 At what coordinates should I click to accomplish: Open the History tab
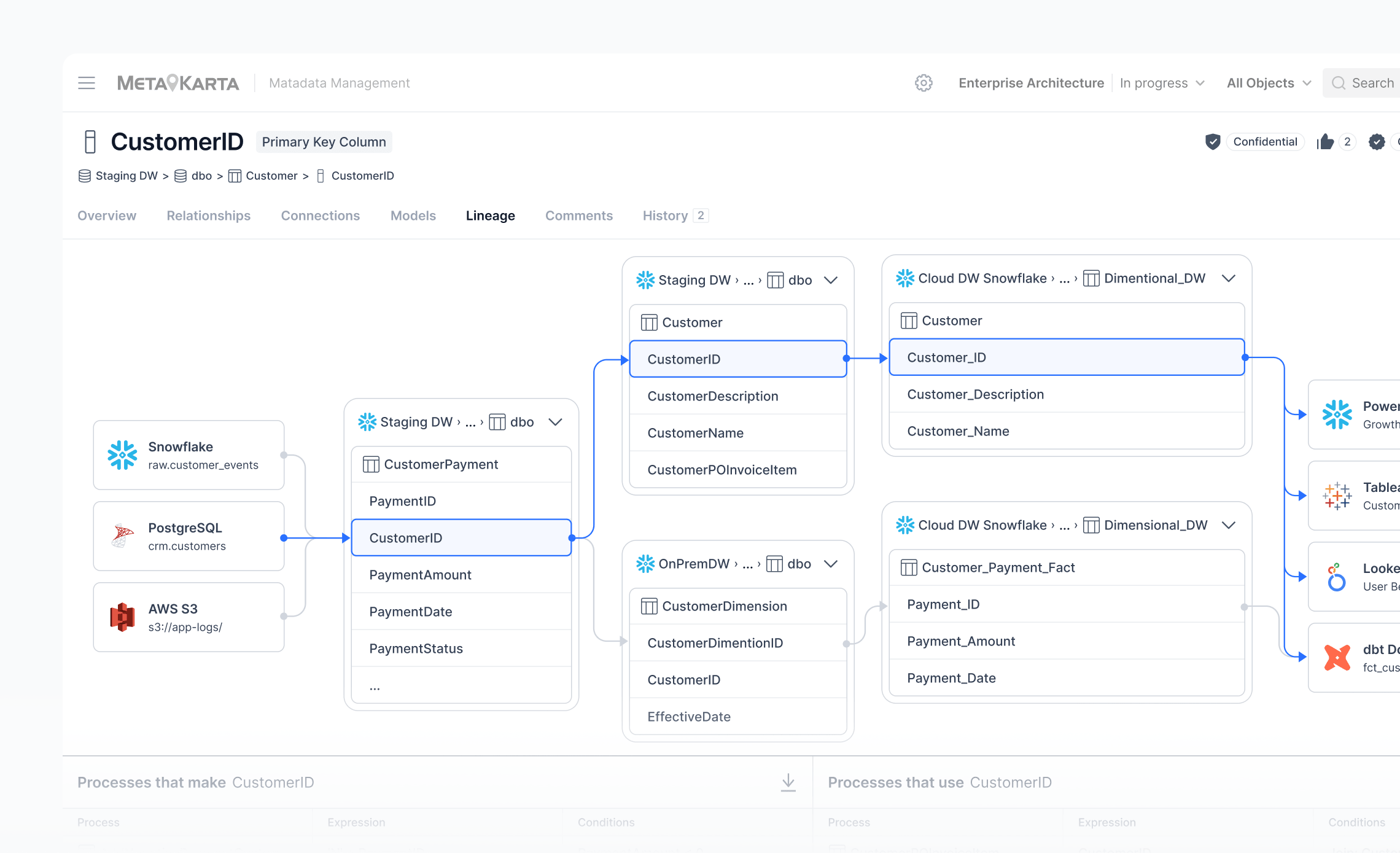click(x=675, y=216)
